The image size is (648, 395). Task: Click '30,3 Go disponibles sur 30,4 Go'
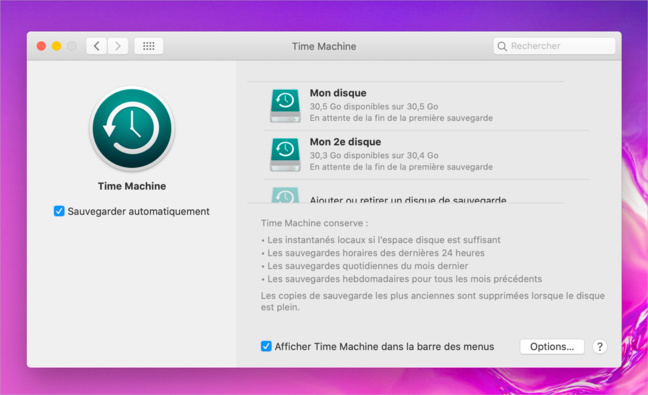point(374,155)
